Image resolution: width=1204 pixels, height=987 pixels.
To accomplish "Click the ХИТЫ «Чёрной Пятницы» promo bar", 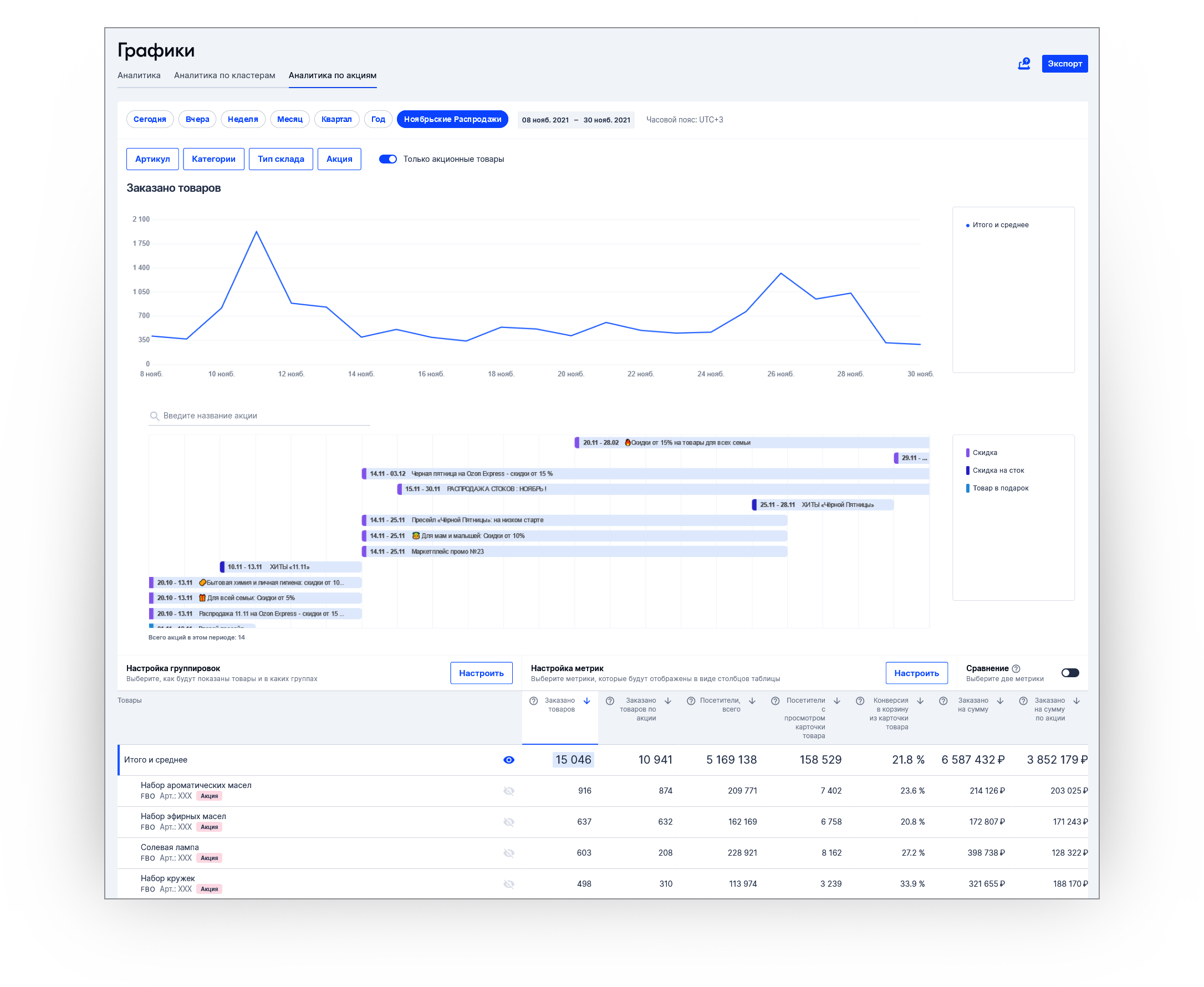I will pos(823,505).
